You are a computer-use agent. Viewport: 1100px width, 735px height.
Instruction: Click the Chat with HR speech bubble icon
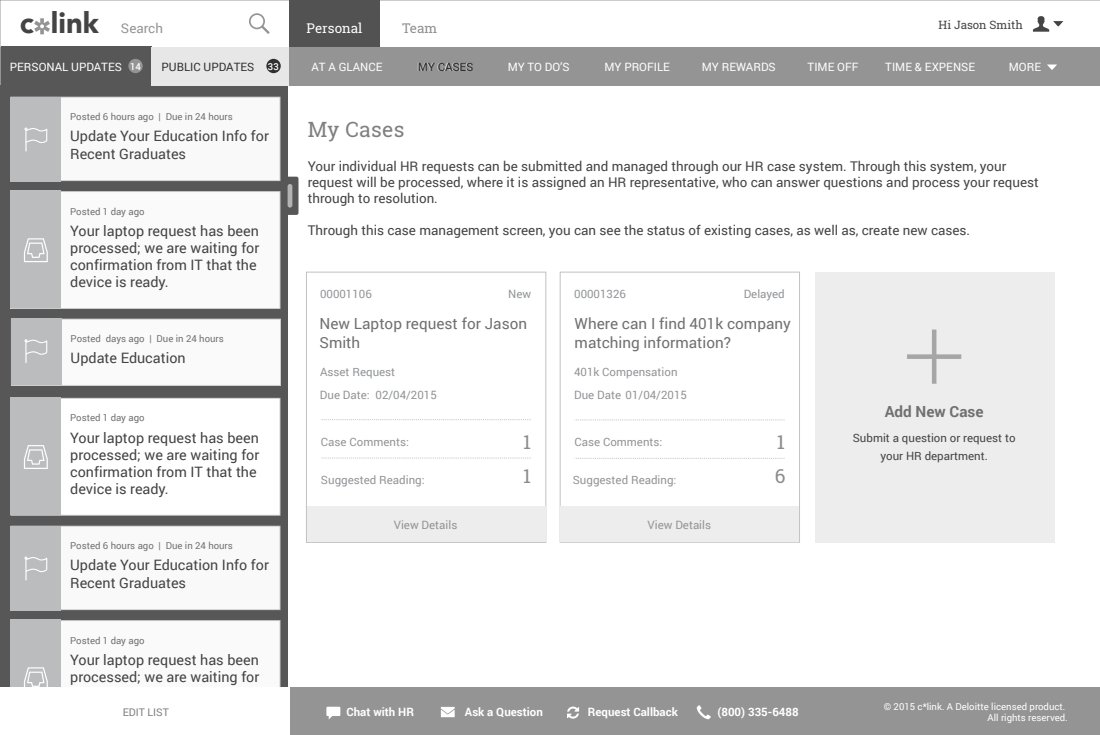333,712
